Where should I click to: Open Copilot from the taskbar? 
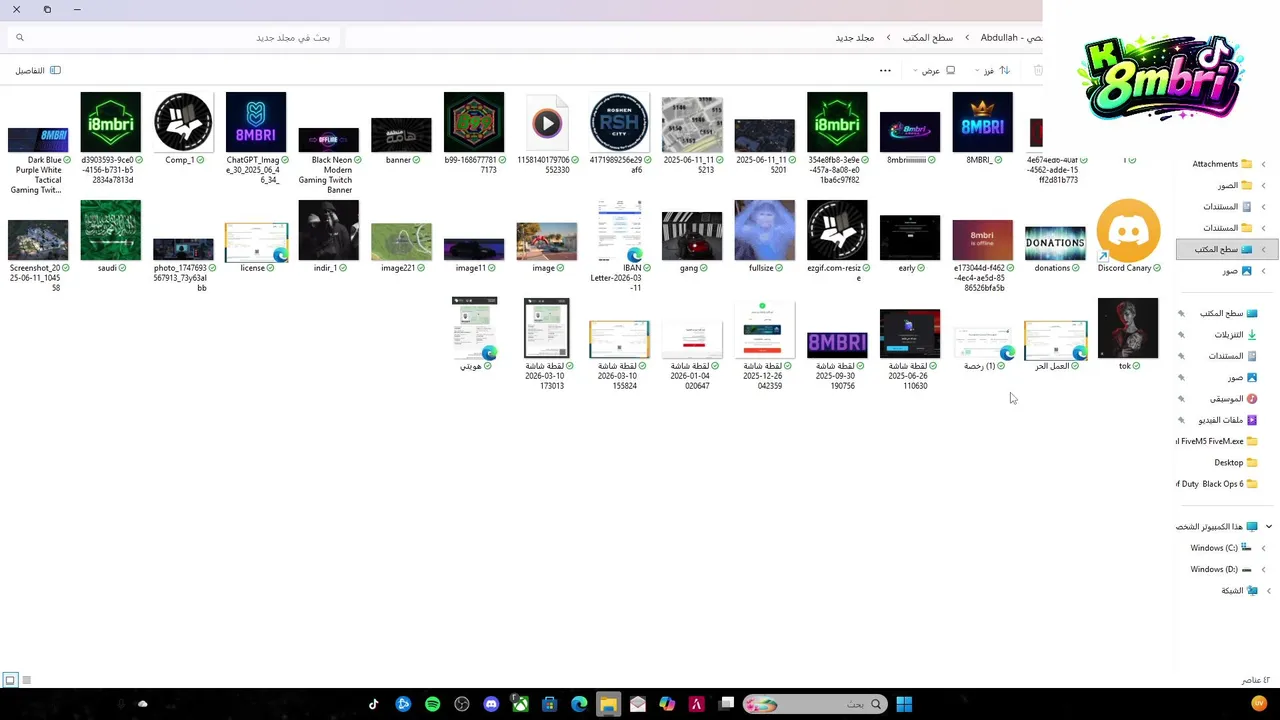point(667,704)
